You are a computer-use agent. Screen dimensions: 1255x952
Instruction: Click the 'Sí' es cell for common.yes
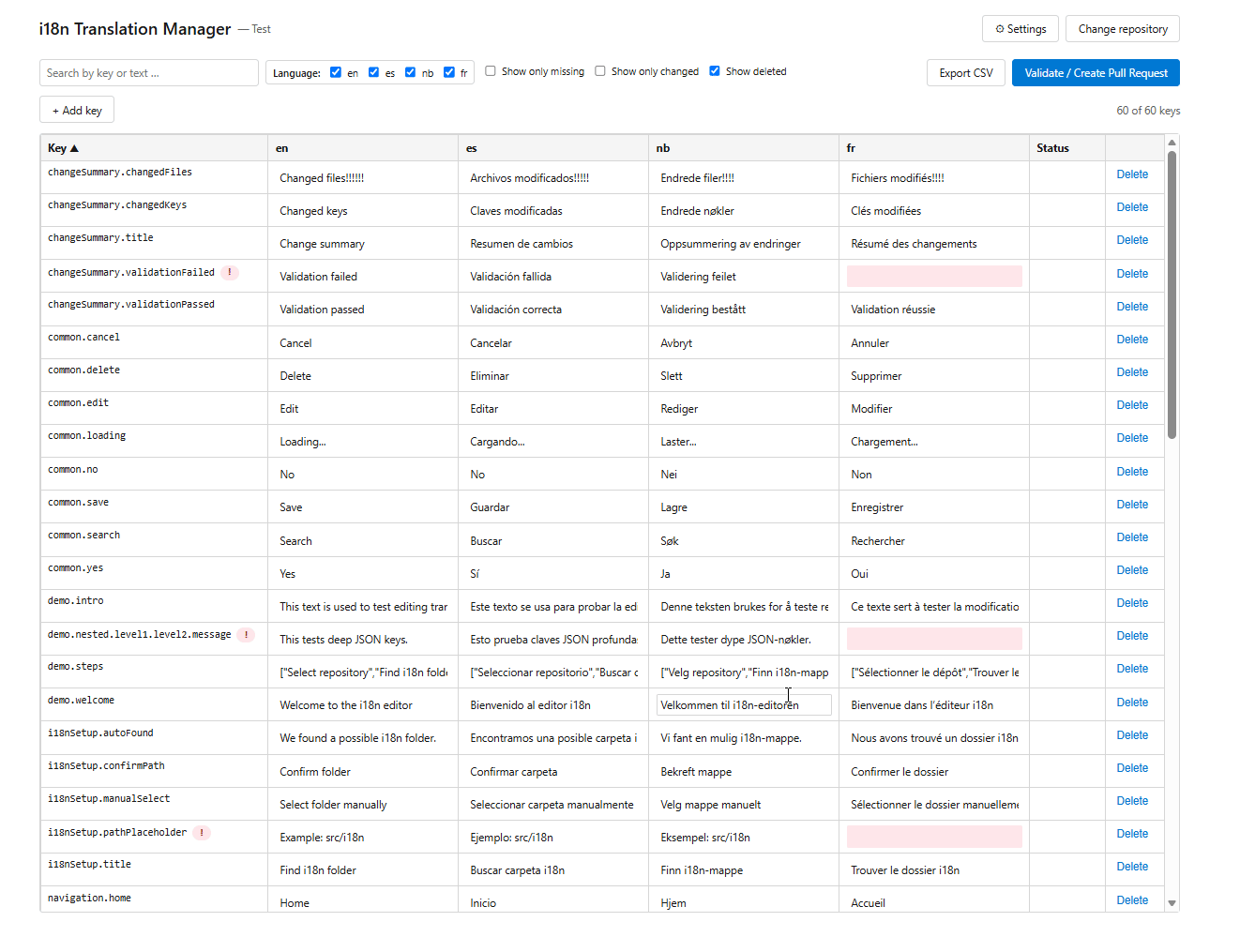(553, 573)
